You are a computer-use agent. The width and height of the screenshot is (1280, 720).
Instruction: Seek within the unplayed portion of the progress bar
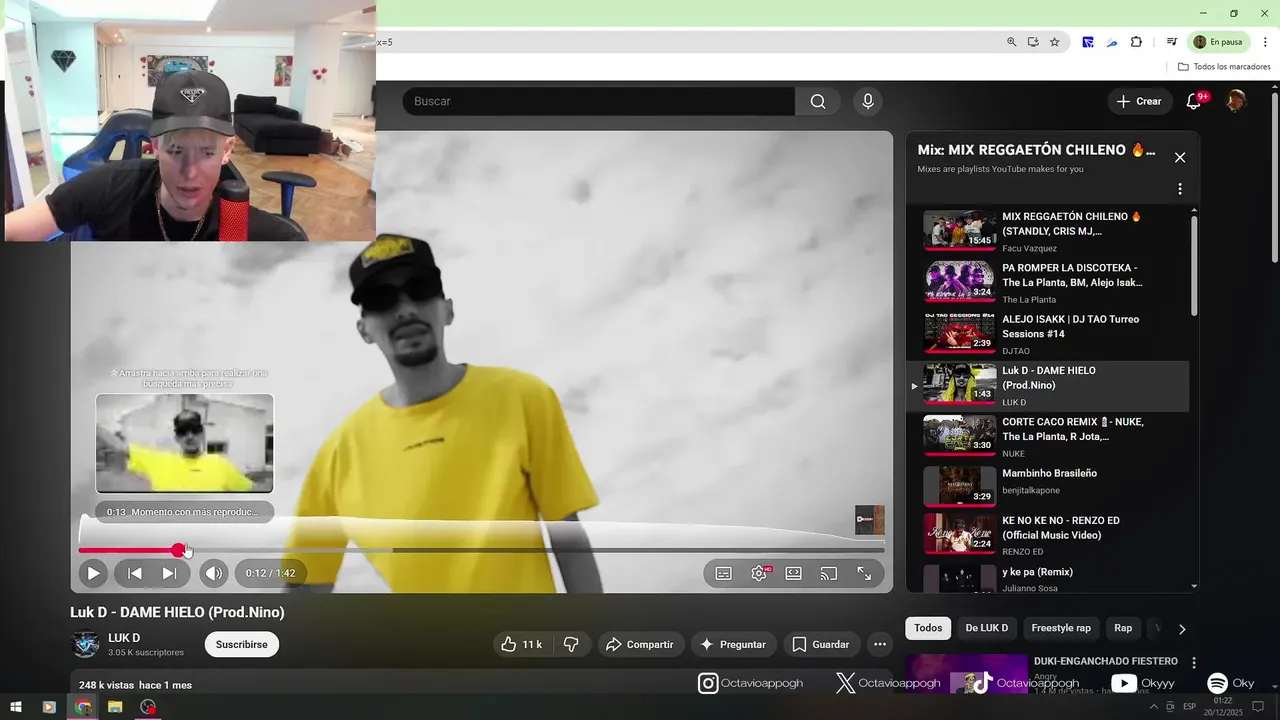click(640, 550)
